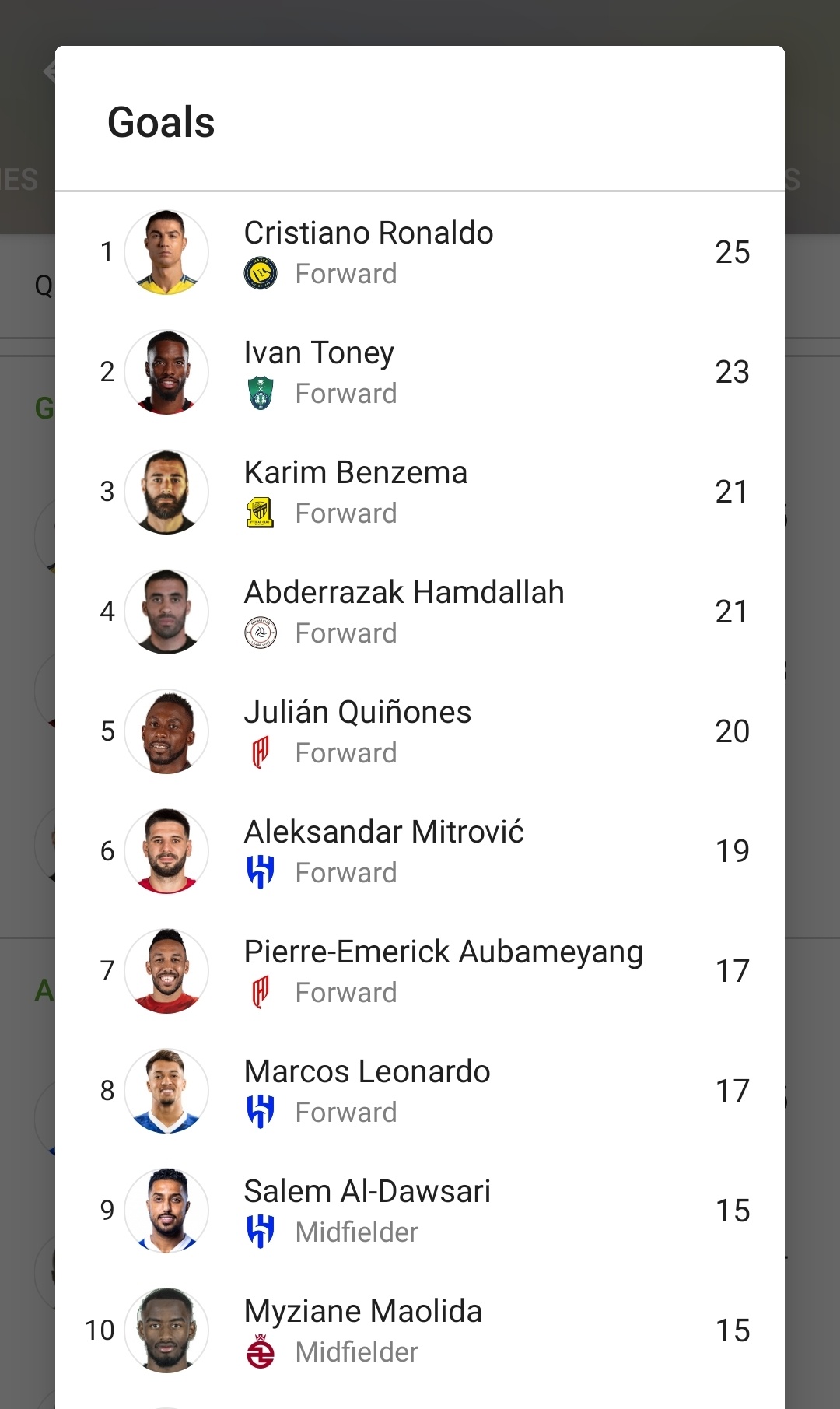Tap Salem Al-Dawsari's goal total of 15
840x1409 pixels.
[x=732, y=1211]
